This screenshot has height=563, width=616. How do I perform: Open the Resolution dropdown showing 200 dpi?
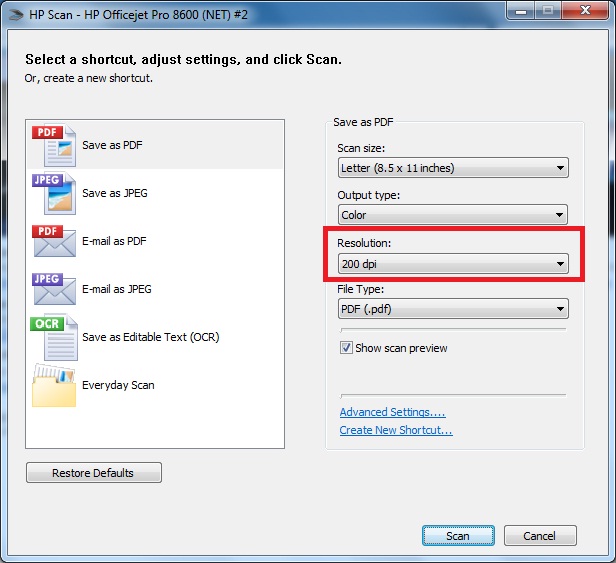[453, 264]
